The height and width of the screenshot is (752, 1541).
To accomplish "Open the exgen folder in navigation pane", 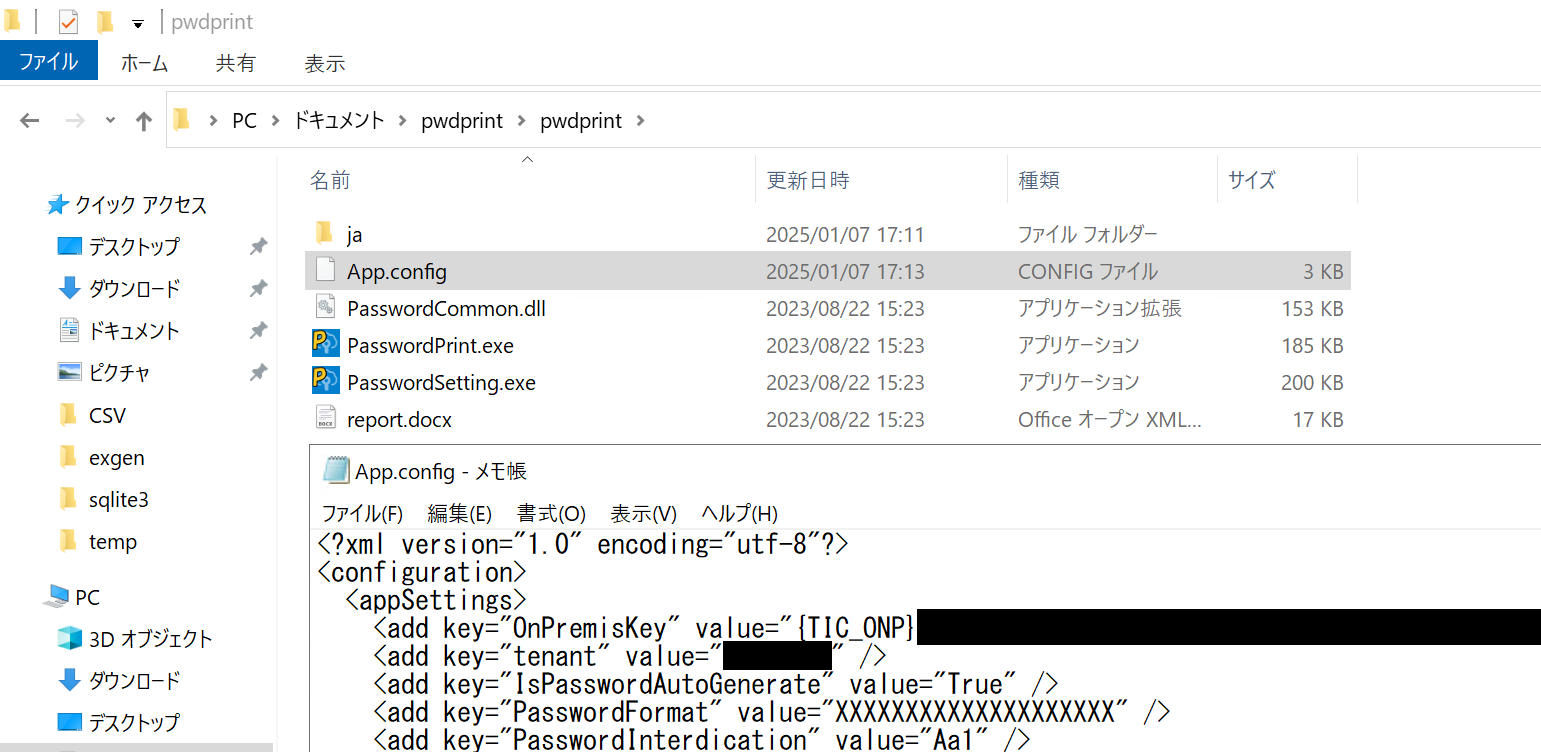I will click(x=116, y=458).
